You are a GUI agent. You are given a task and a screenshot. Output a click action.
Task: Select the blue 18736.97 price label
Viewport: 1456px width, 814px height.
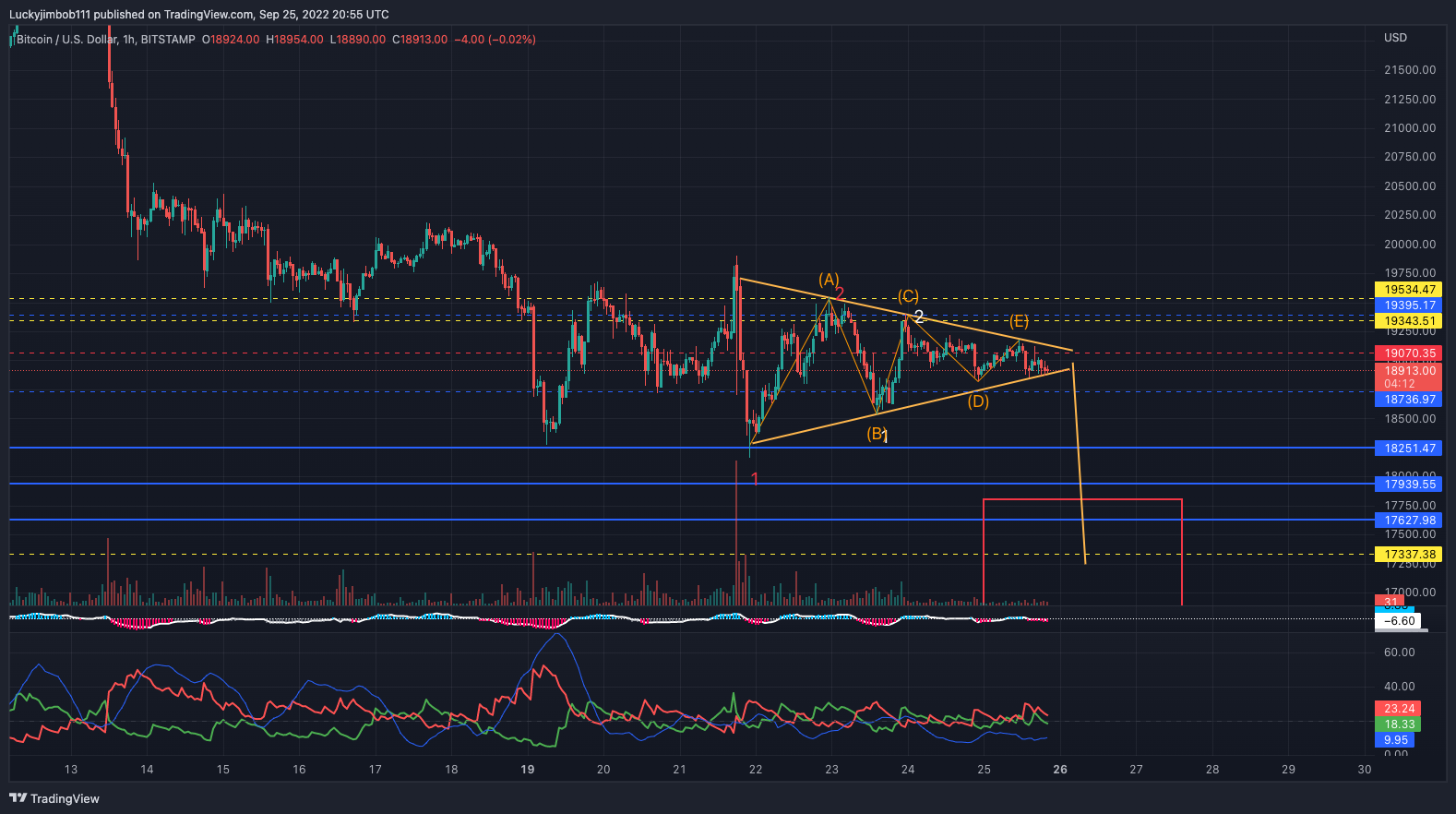1408,400
